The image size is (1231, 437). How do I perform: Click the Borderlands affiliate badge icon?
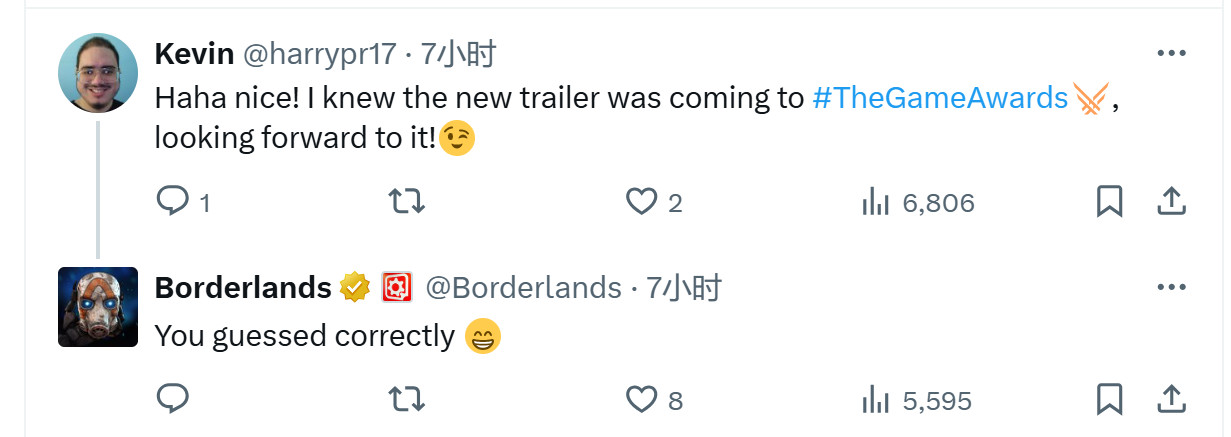[x=397, y=288]
